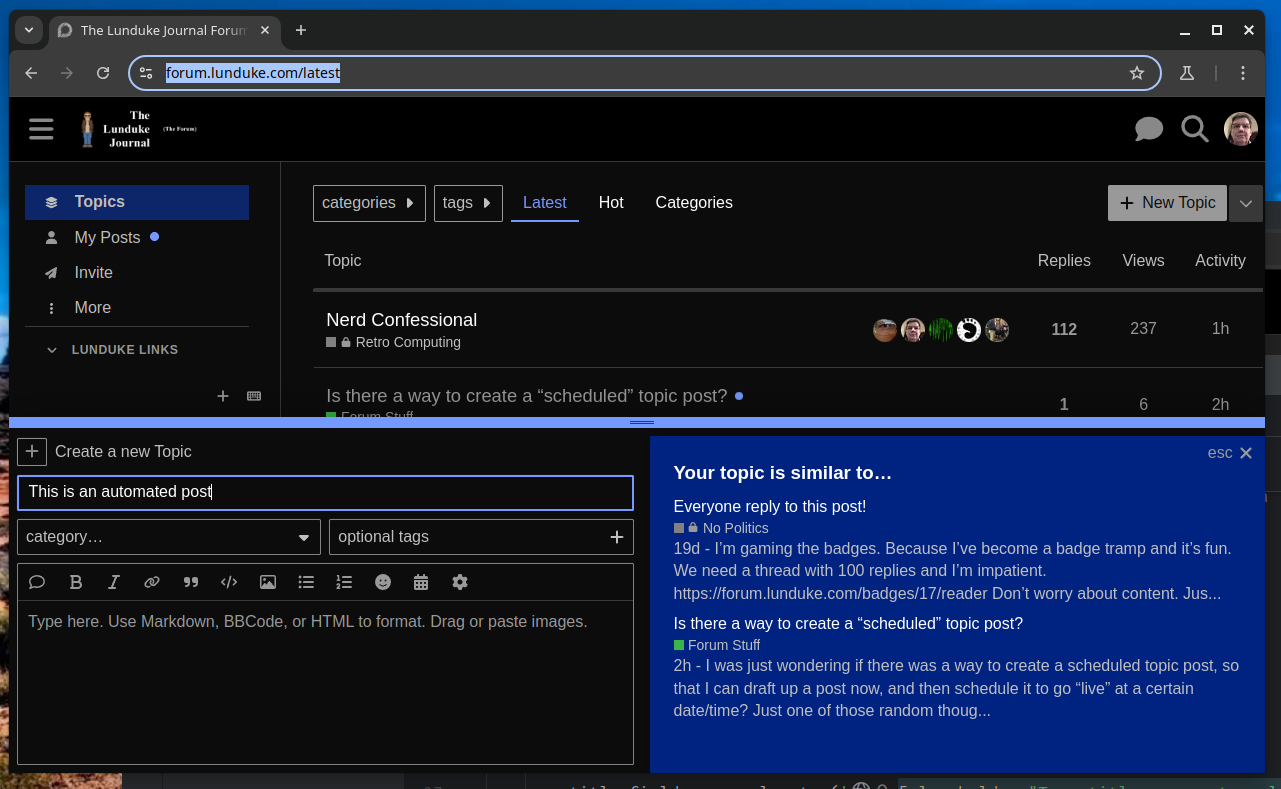
Task: Bookmark this page with the star
Action: [1137, 73]
